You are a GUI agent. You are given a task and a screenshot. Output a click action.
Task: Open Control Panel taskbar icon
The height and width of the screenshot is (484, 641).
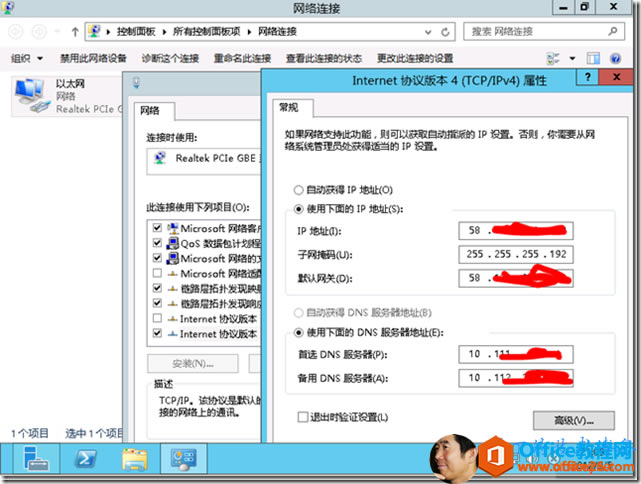[x=184, y=459]
